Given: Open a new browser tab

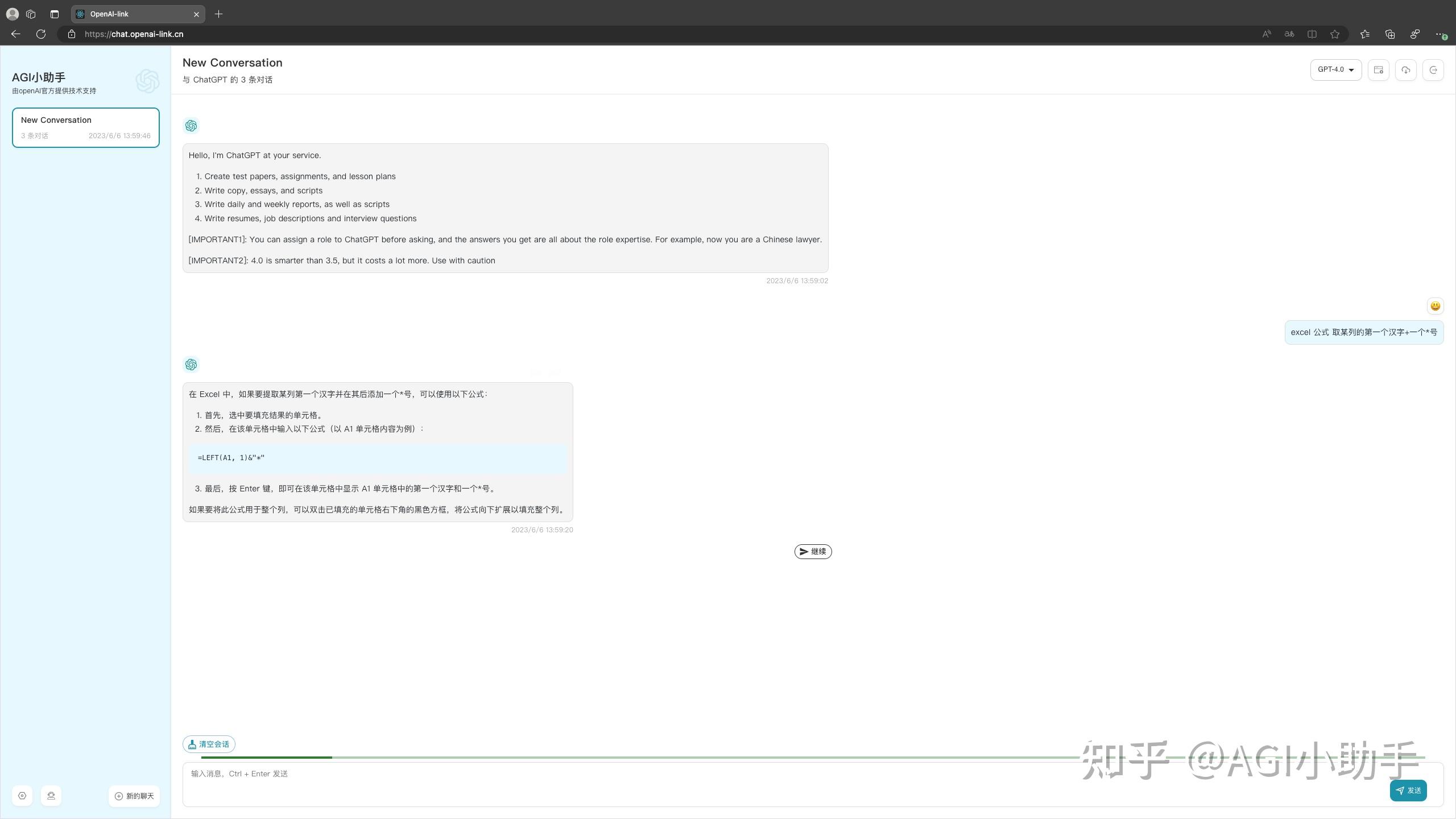Looking at the screenshot, I should point(219,14).
